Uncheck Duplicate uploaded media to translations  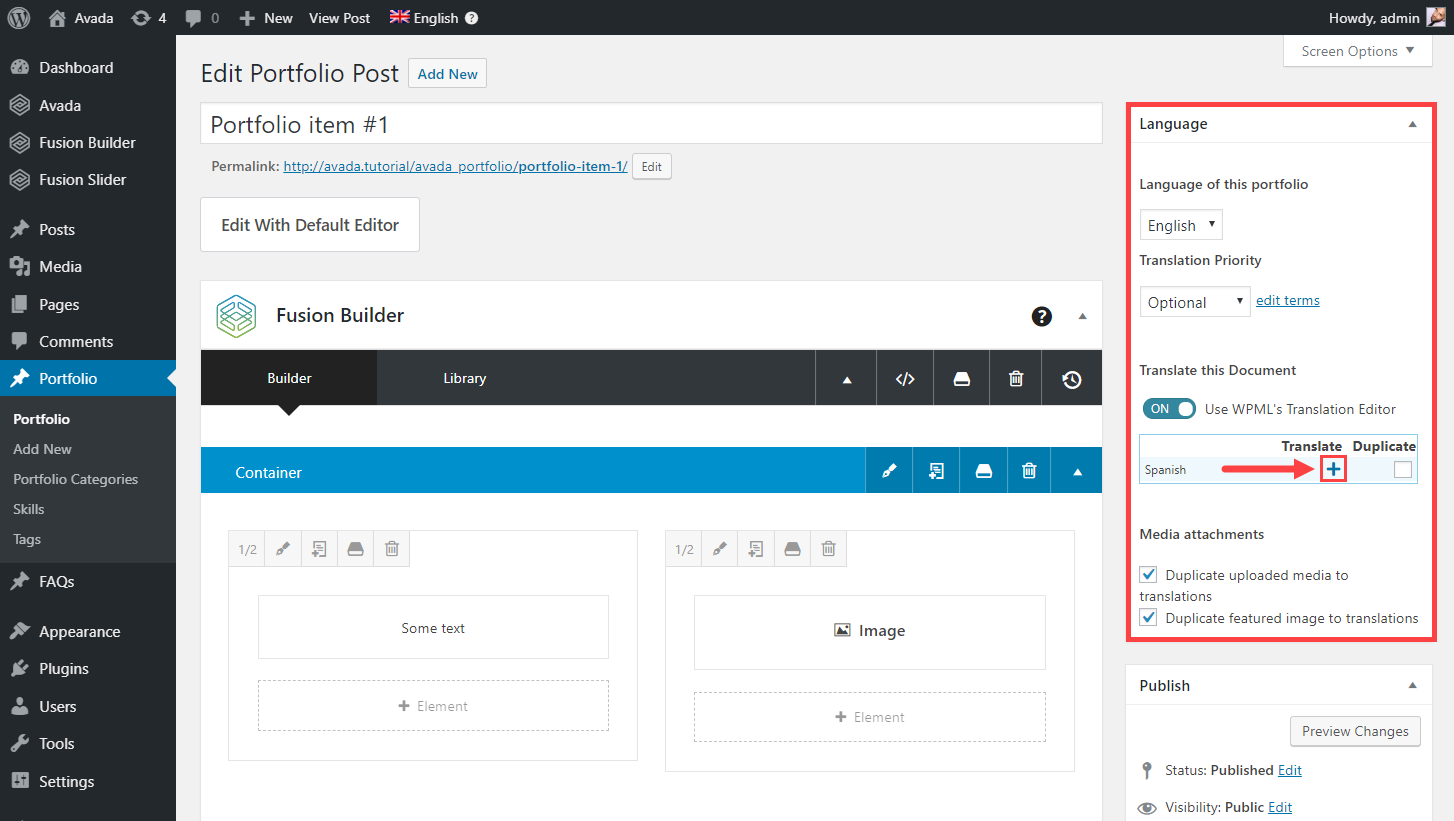1148,575
